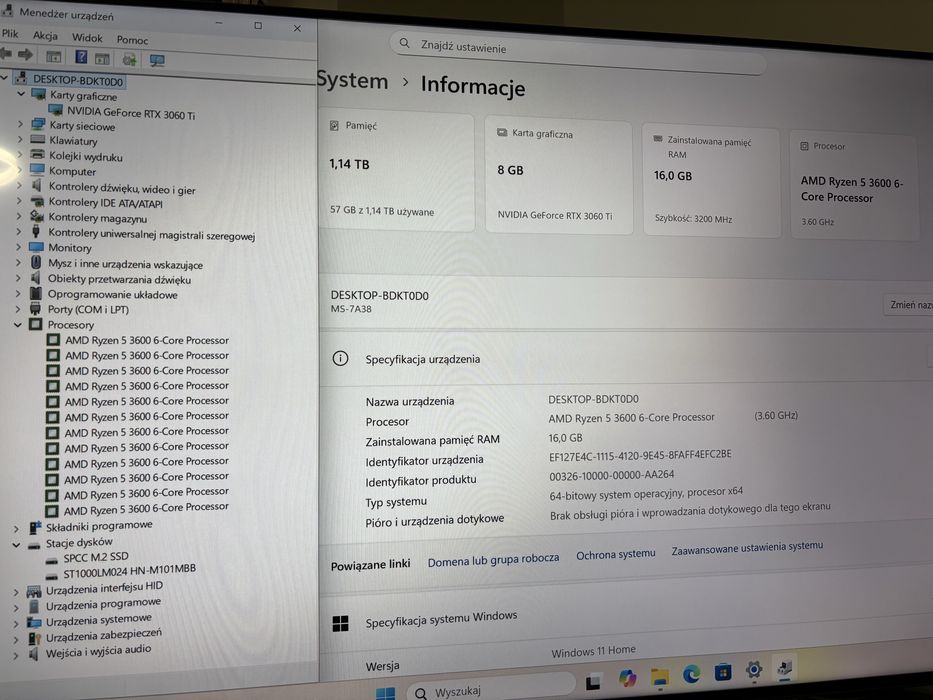Open Copilot from the taskbar
This screenshot has width=933, height=700.
tap(627, 679)
